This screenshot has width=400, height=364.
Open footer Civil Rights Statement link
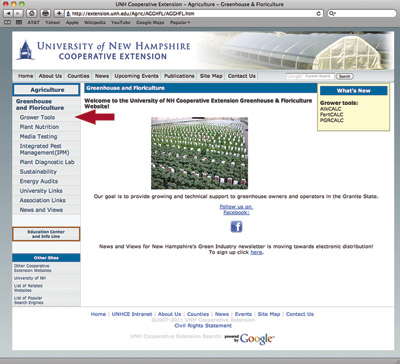pyautogui.click(x=203, y=326)
